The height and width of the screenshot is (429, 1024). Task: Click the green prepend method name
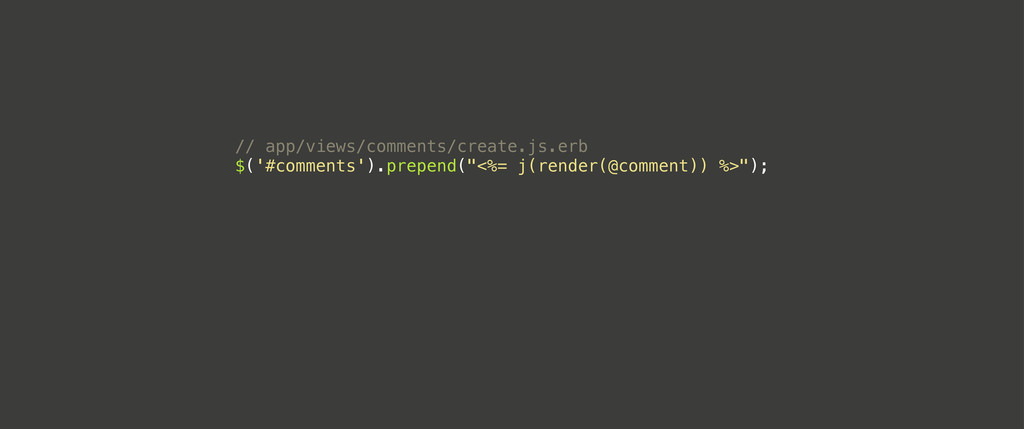(421, 167)
